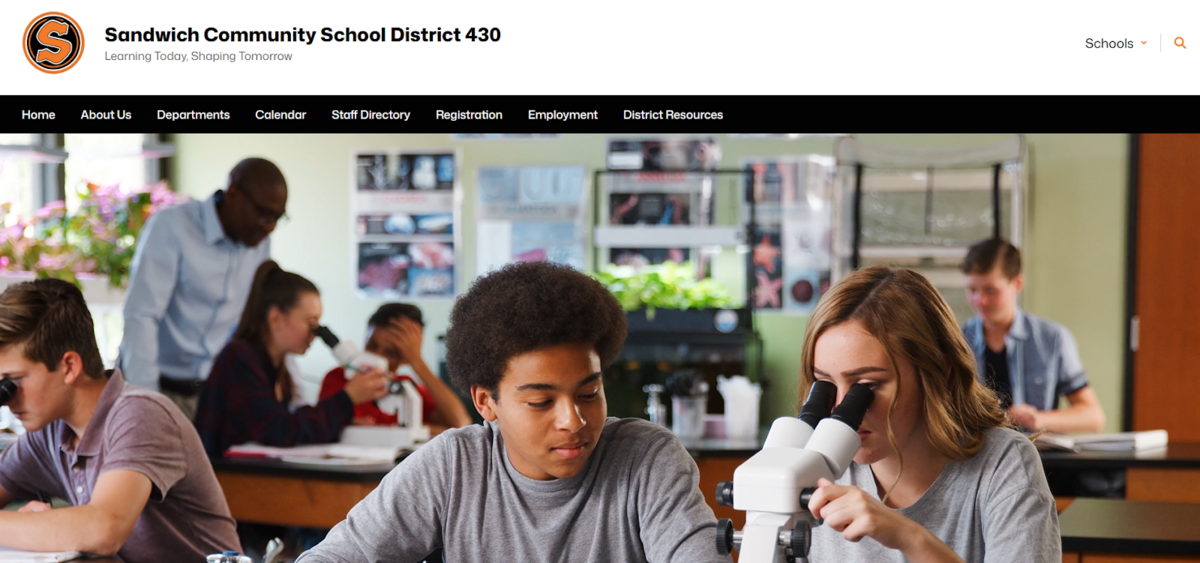The image size is (1200, 563).
Task: Click the orange Sandwich 'S' logo
Action: (x=53, y=43)
